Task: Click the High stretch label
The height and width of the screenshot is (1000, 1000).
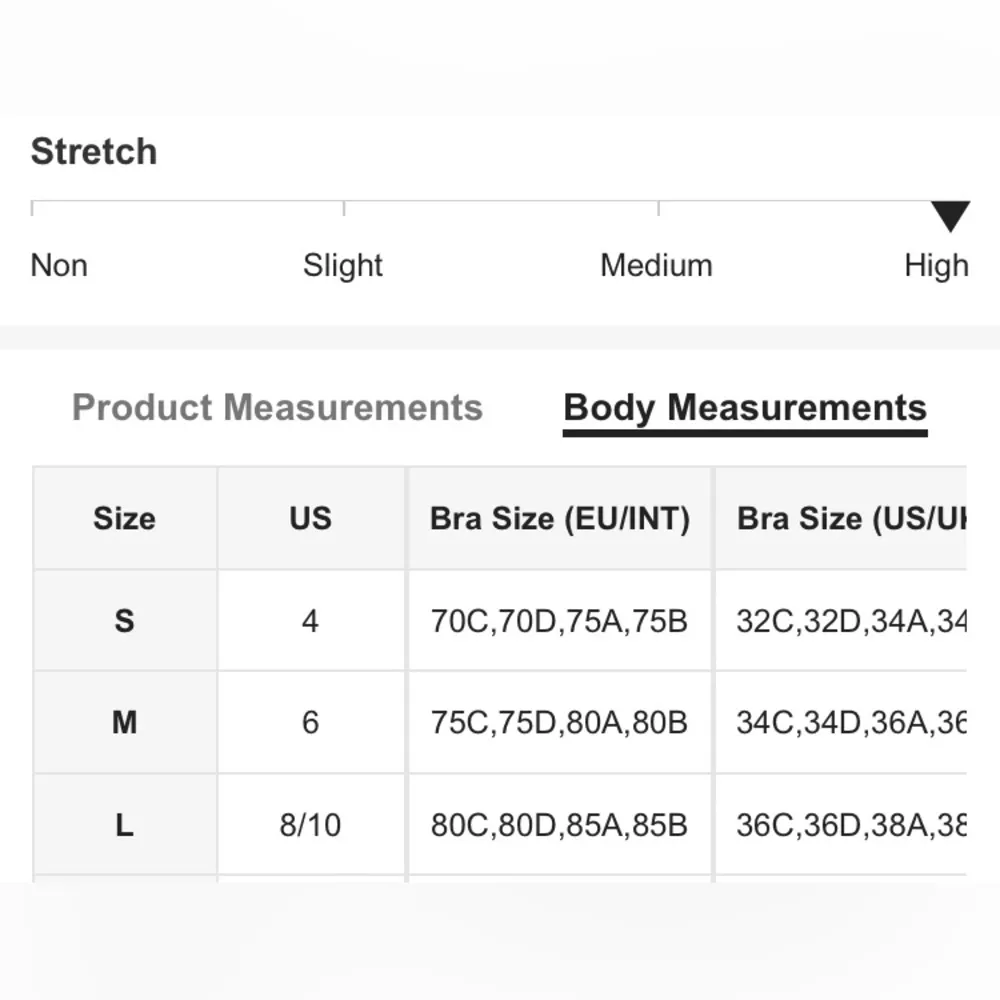Action: pos(936,266)
